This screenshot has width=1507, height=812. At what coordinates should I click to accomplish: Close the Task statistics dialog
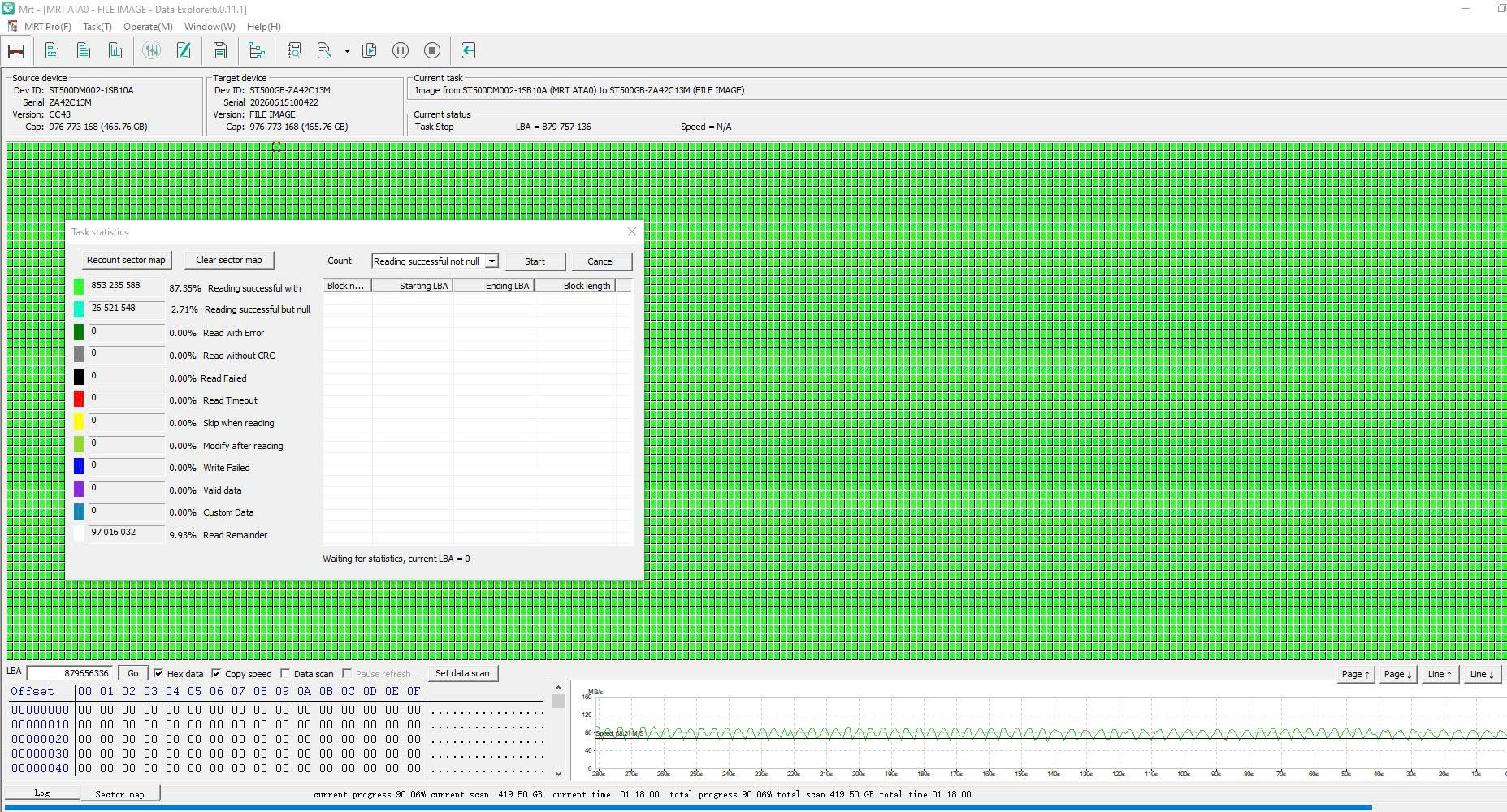[x=632, y=231]
